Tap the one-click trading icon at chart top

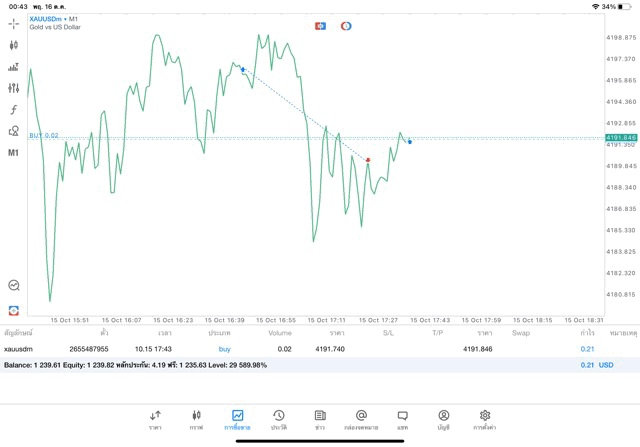tap(320, 25)
